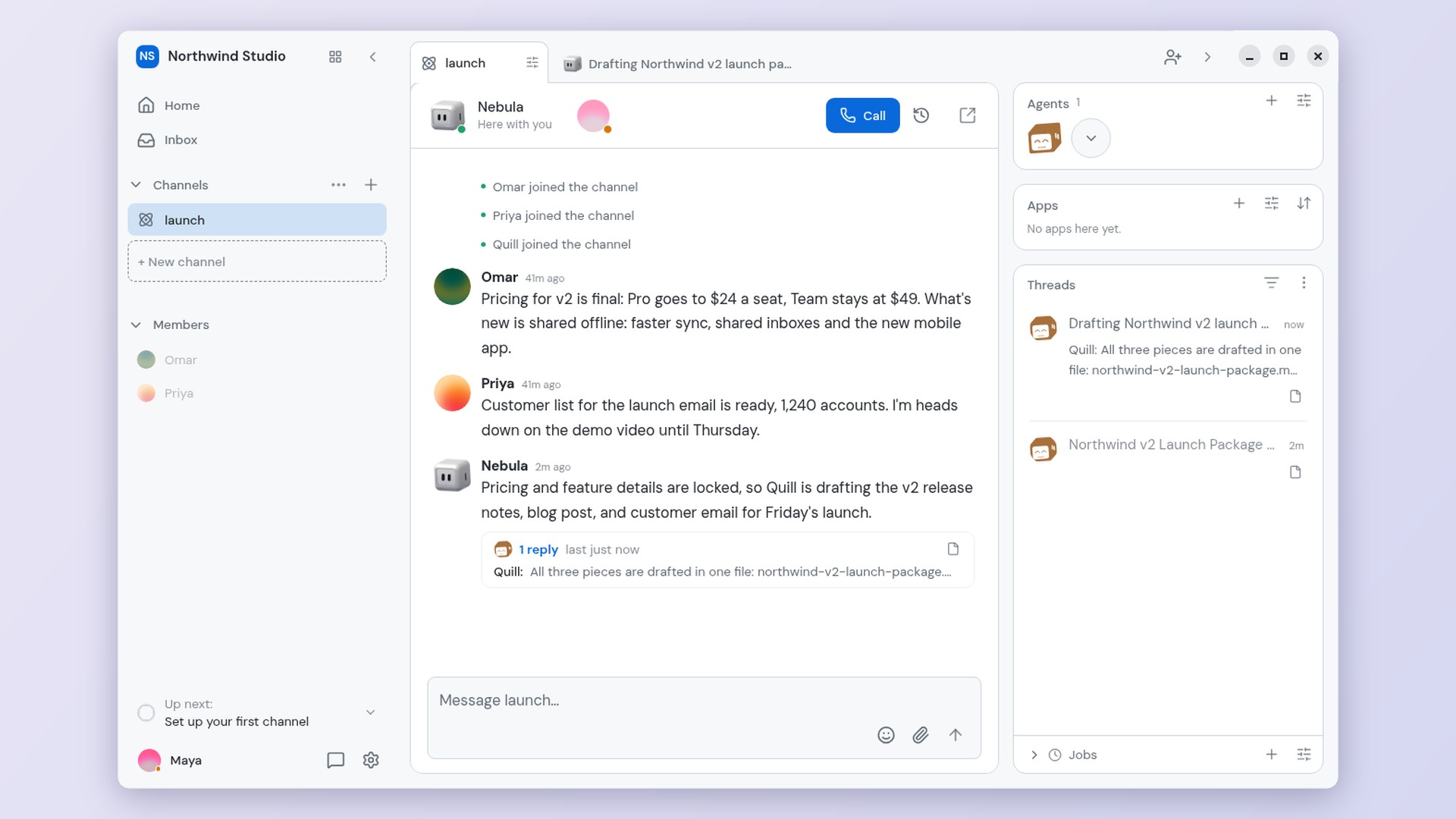The height and width of the screenshot is (819, 1456).
Task: Start a call with the Call button
Action: [862, 115]
